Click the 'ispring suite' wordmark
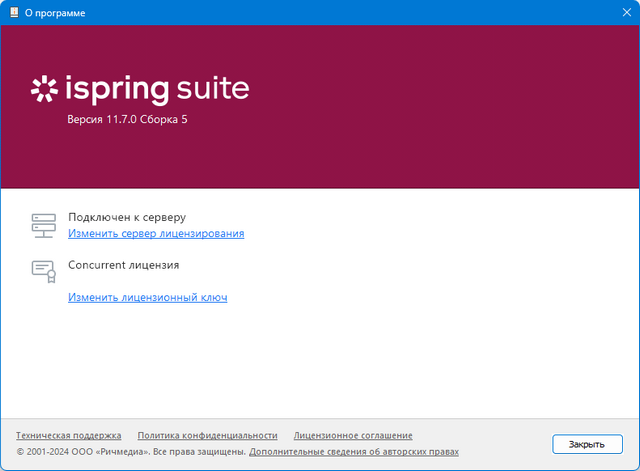Screen dimensions: 640x471 coord(157,89)
